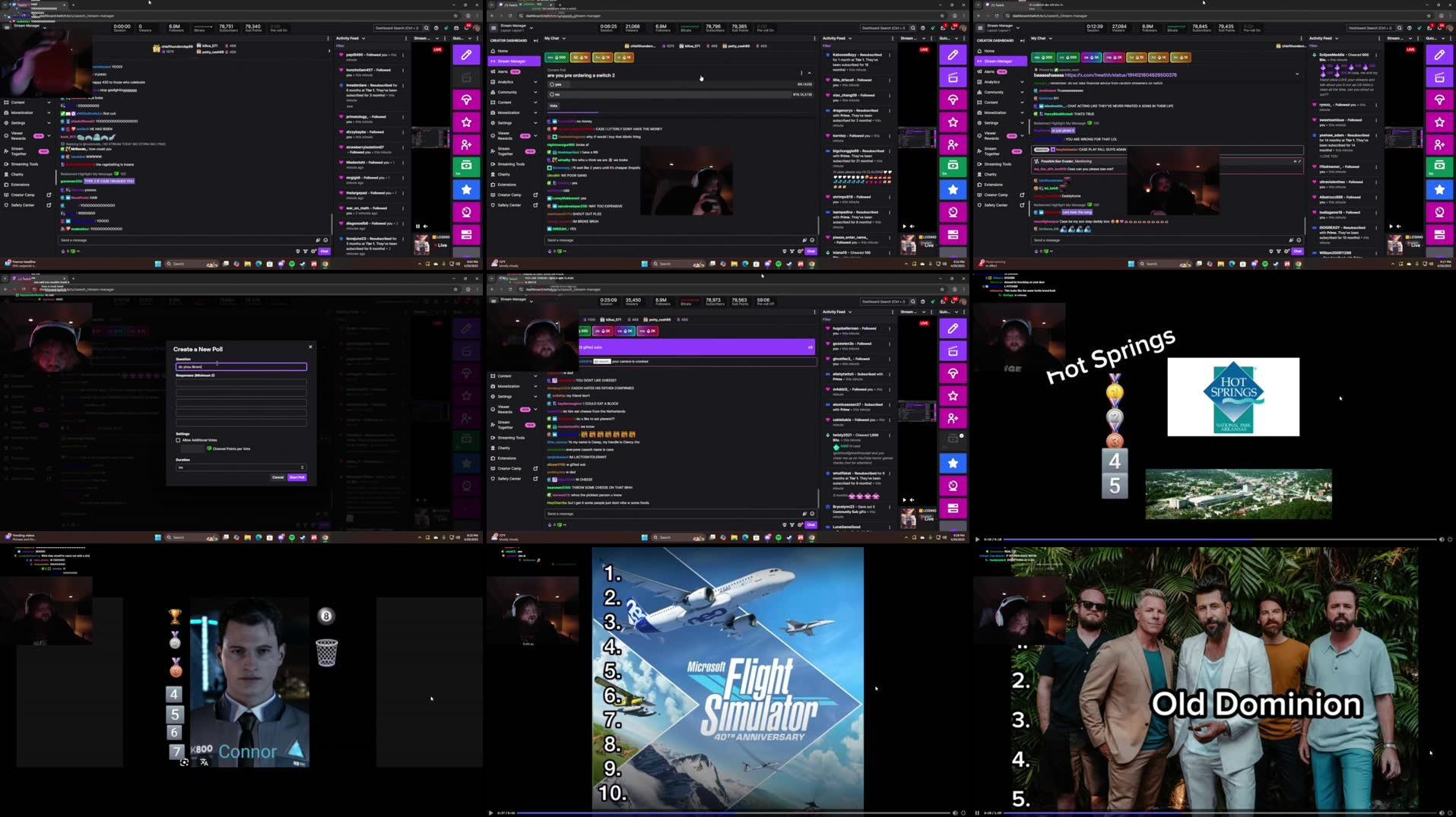Image resolution: width=1456 pixels, height=817 pixels.
Task: Click the translate icon below Connor image
Action: (204, 762)
